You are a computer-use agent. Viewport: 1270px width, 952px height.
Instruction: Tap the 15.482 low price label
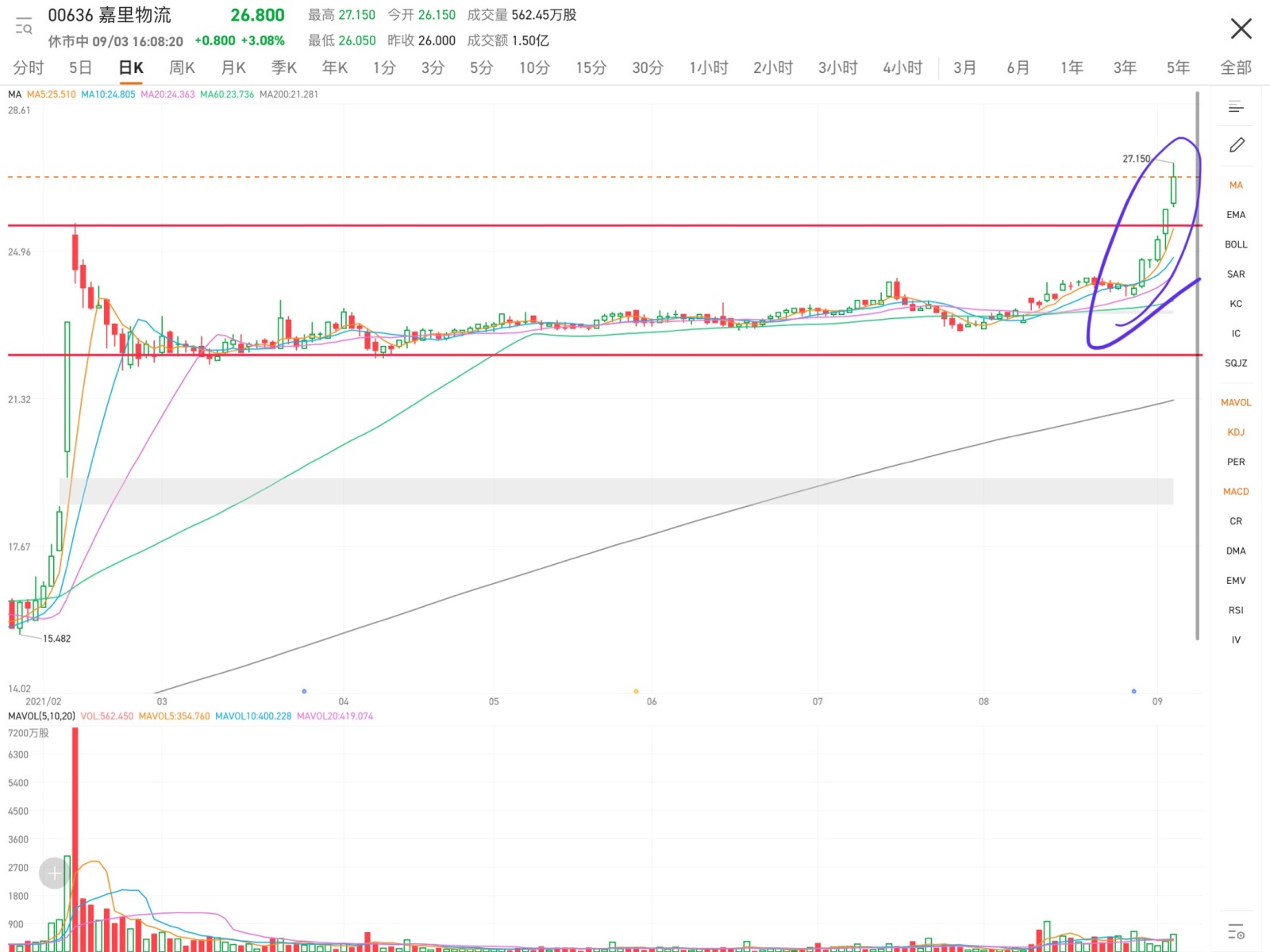coord(56,639)
